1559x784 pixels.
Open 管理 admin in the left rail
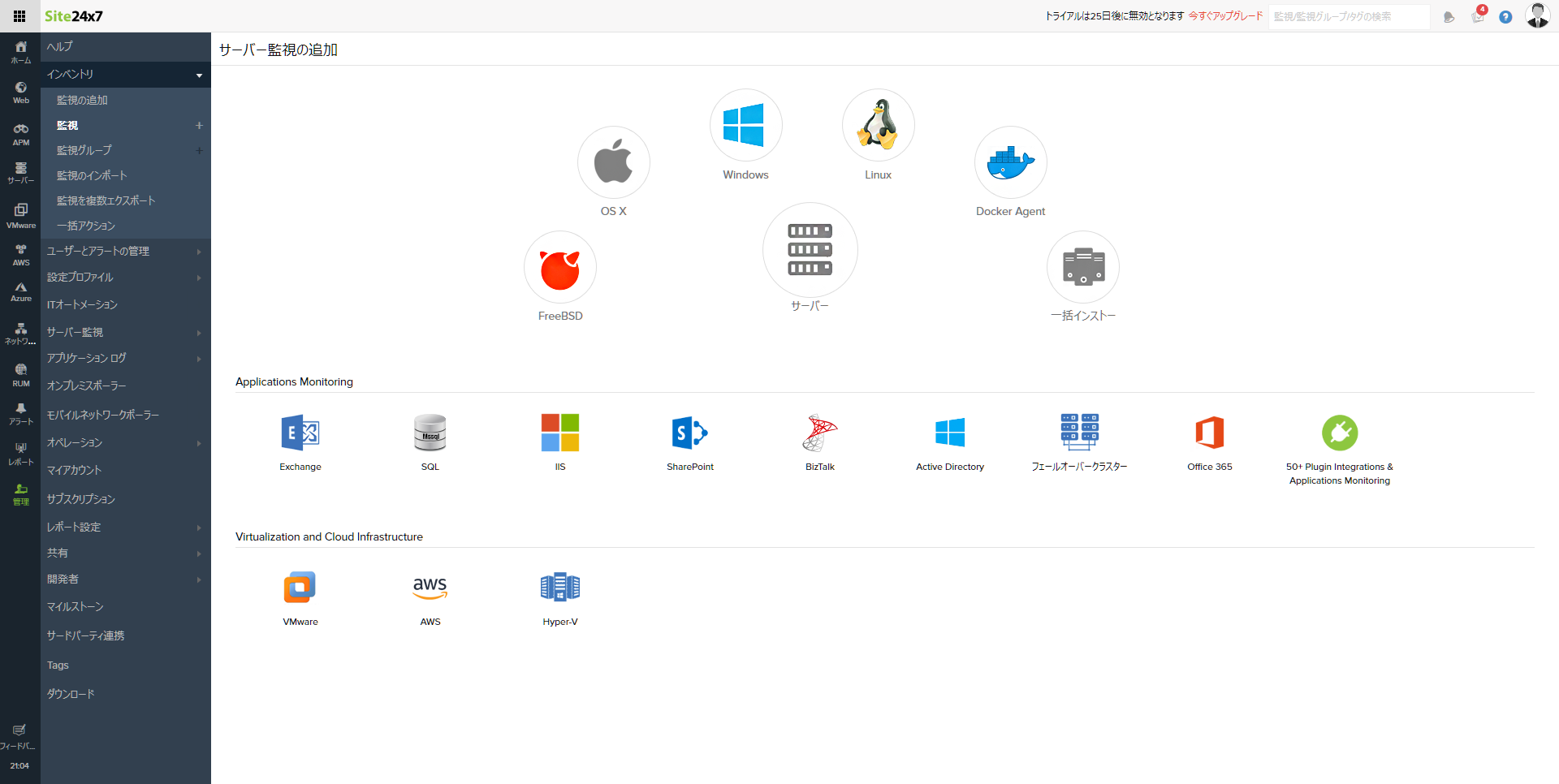click(x=20, y=494)
